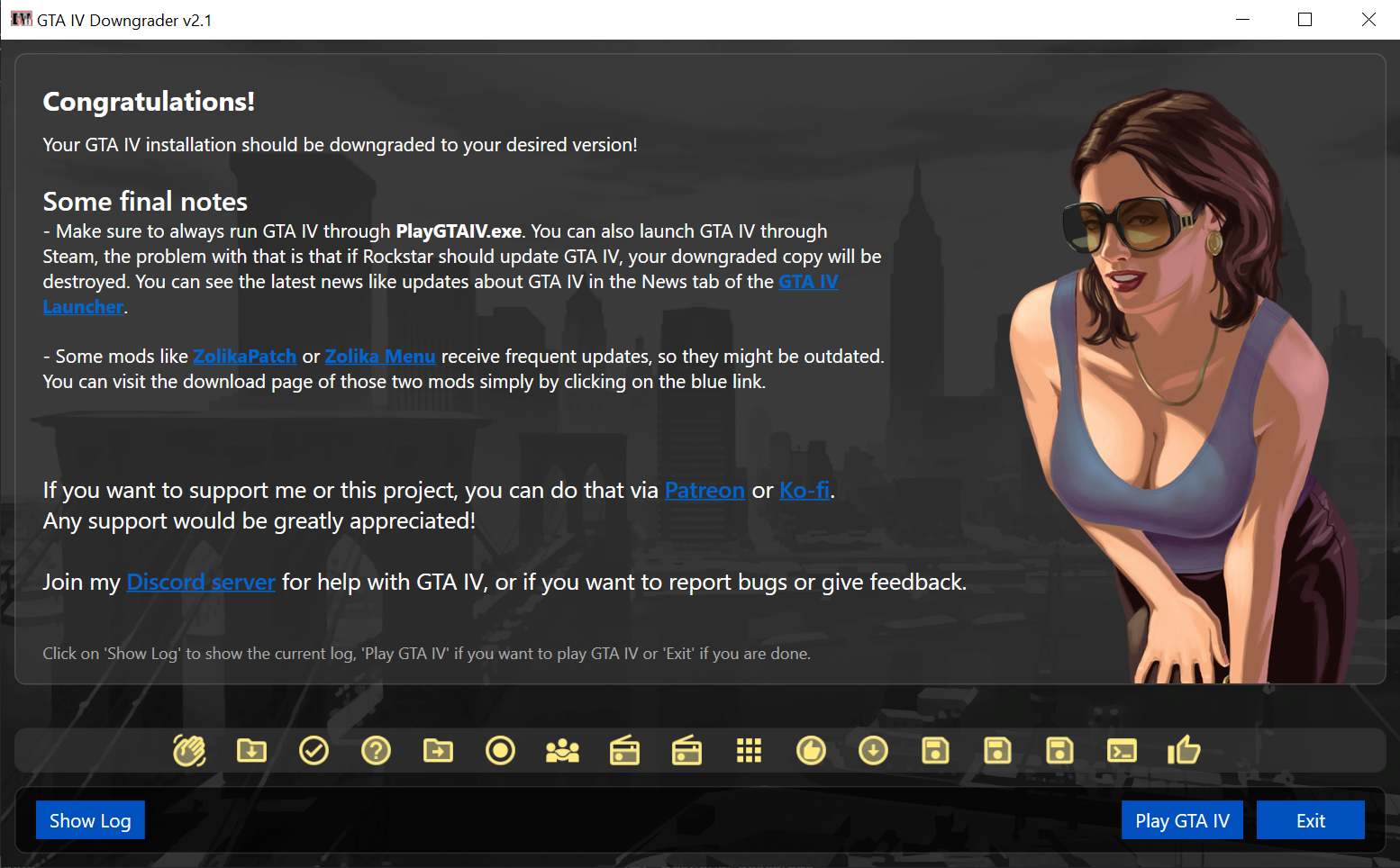
Task: Click the hint text starting "Click on 'Show Log'"
Action: click(427, 654)
